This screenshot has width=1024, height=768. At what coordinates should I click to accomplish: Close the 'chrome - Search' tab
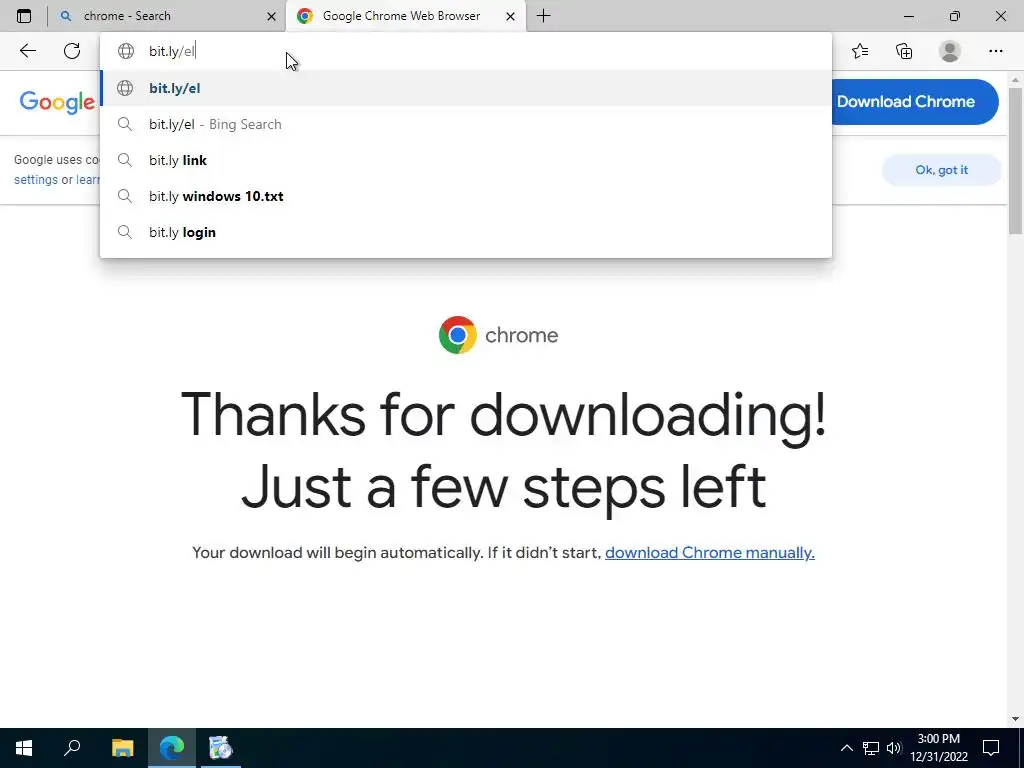click(x=272, y=16)
